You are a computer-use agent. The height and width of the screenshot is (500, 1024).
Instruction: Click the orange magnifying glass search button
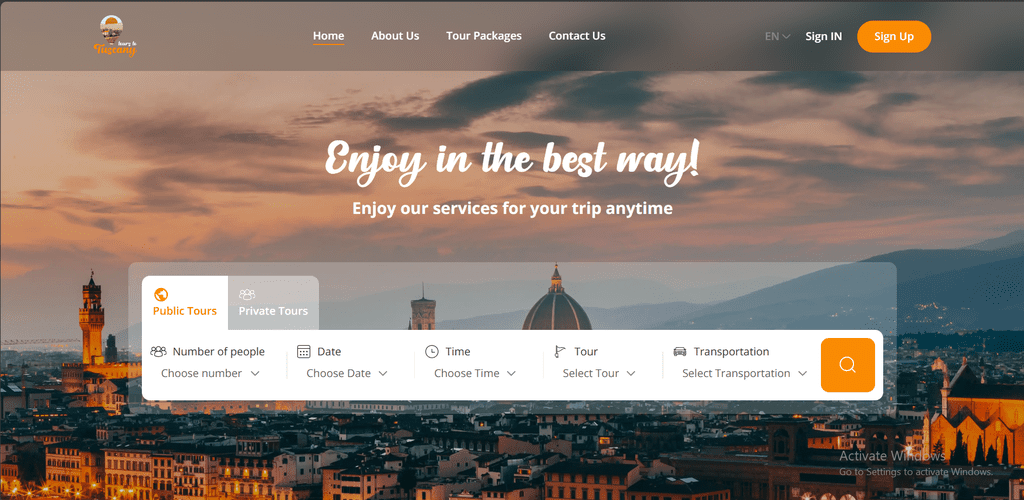(848, 365)
